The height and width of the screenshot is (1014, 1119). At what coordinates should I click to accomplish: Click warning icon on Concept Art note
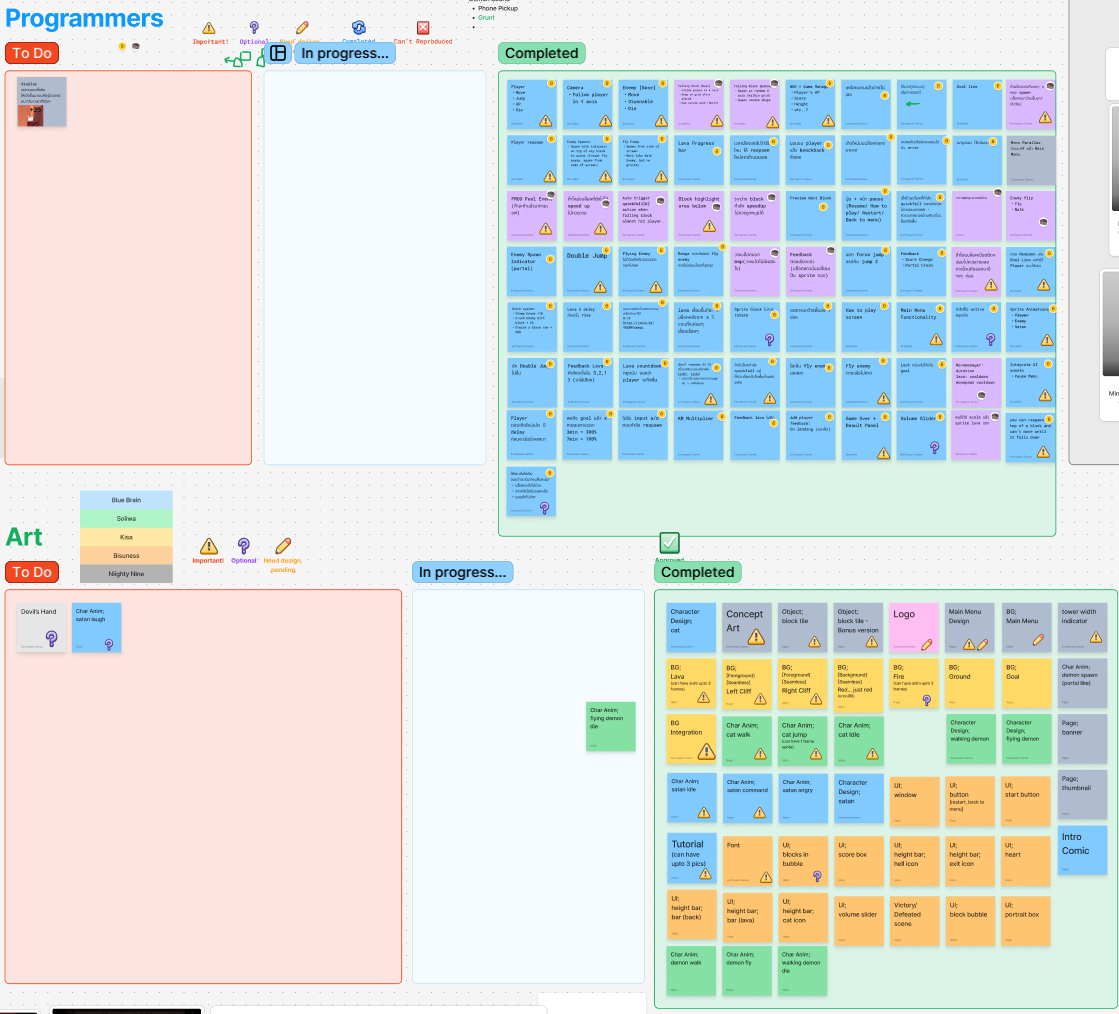(x=756, y=637)
